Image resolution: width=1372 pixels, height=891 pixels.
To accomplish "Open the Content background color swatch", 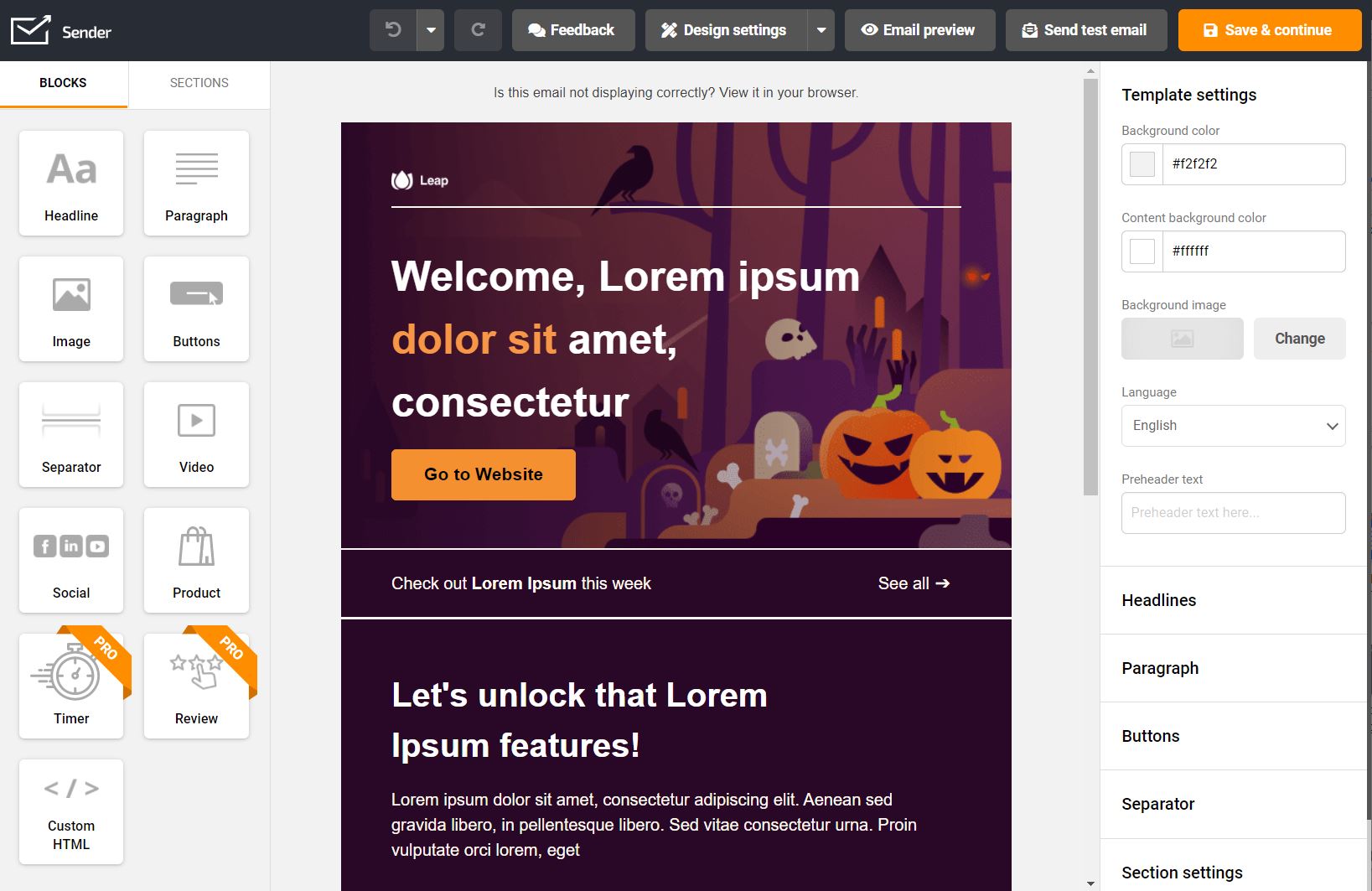I will pos(1142,251).
